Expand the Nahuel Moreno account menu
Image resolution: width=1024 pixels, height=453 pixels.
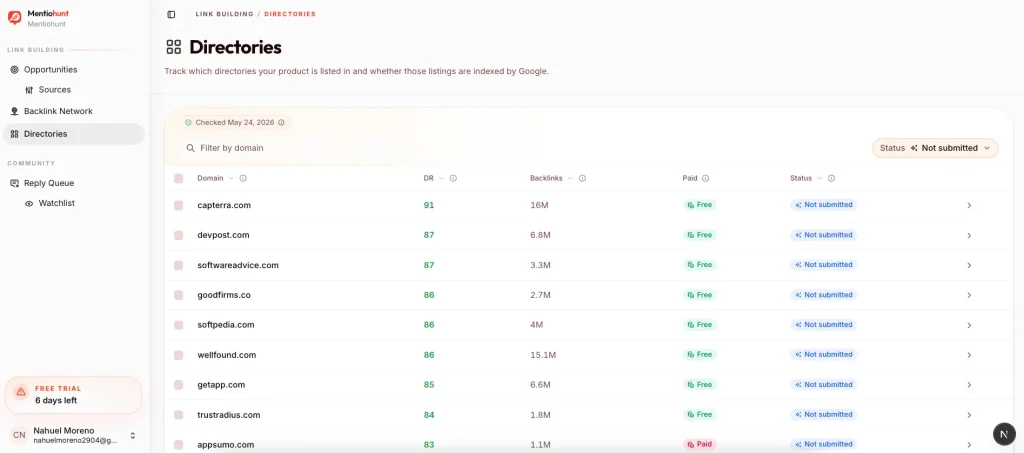[x=74, y=435]
